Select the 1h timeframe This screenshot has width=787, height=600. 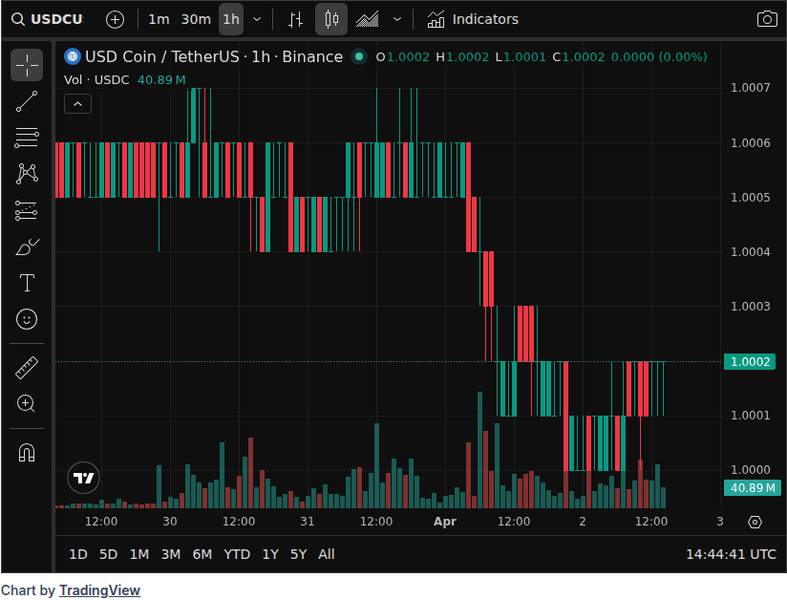(x=231, y=19)
